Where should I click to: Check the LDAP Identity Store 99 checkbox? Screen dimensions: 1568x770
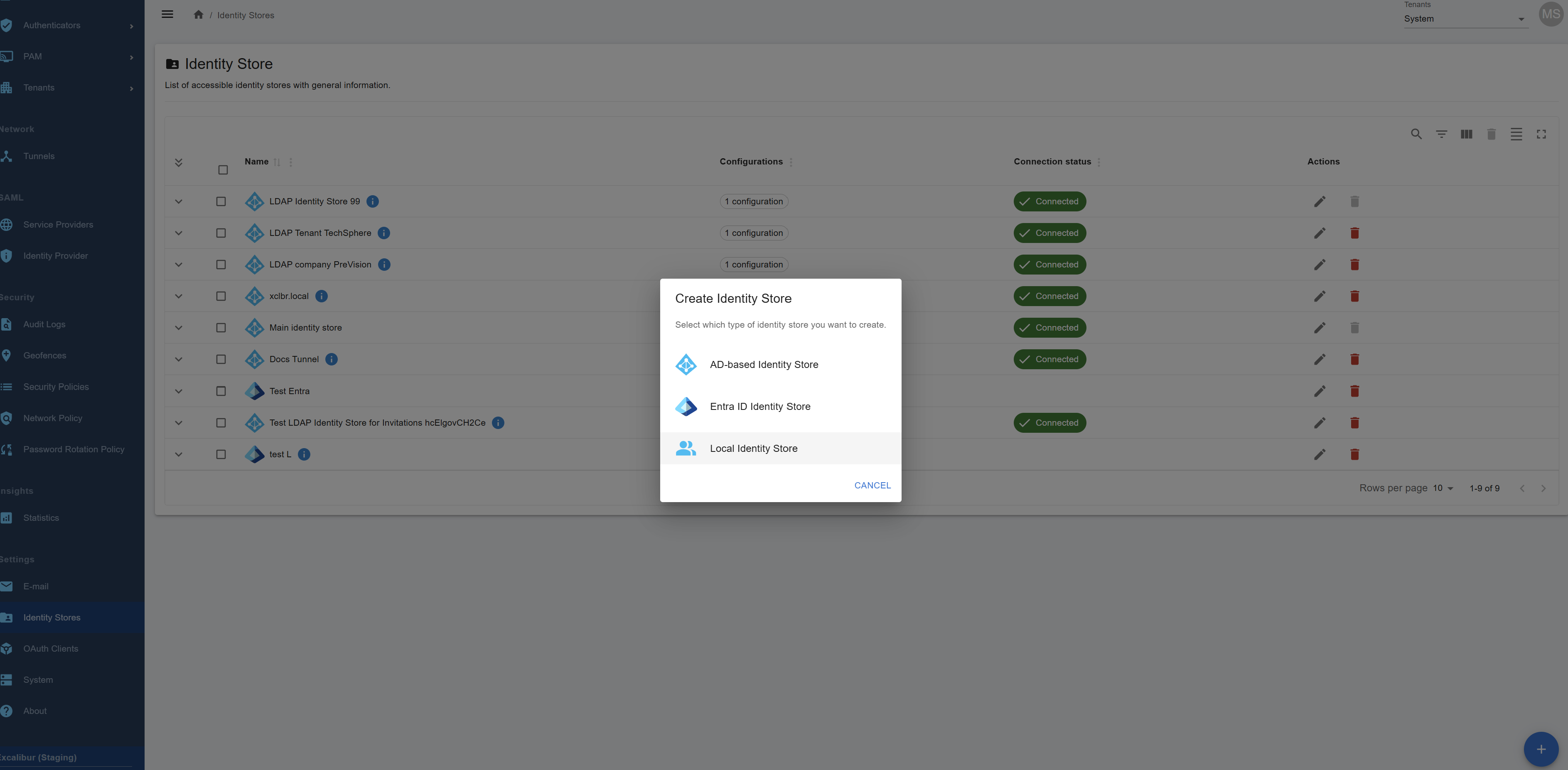click(x=221, y=201)
